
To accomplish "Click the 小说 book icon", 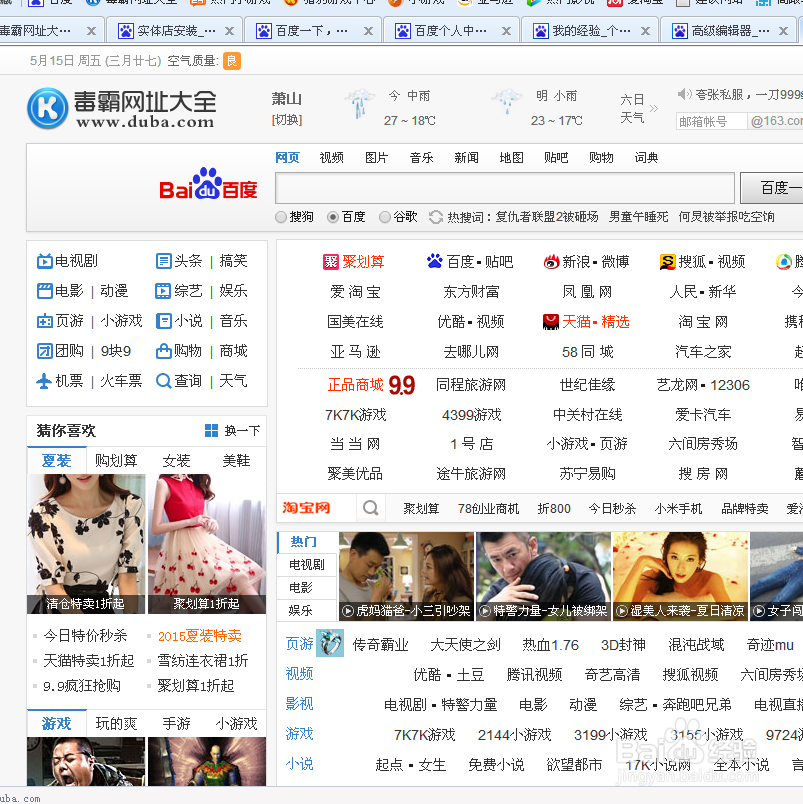I will pyautogui.click(x=163, y=321).
